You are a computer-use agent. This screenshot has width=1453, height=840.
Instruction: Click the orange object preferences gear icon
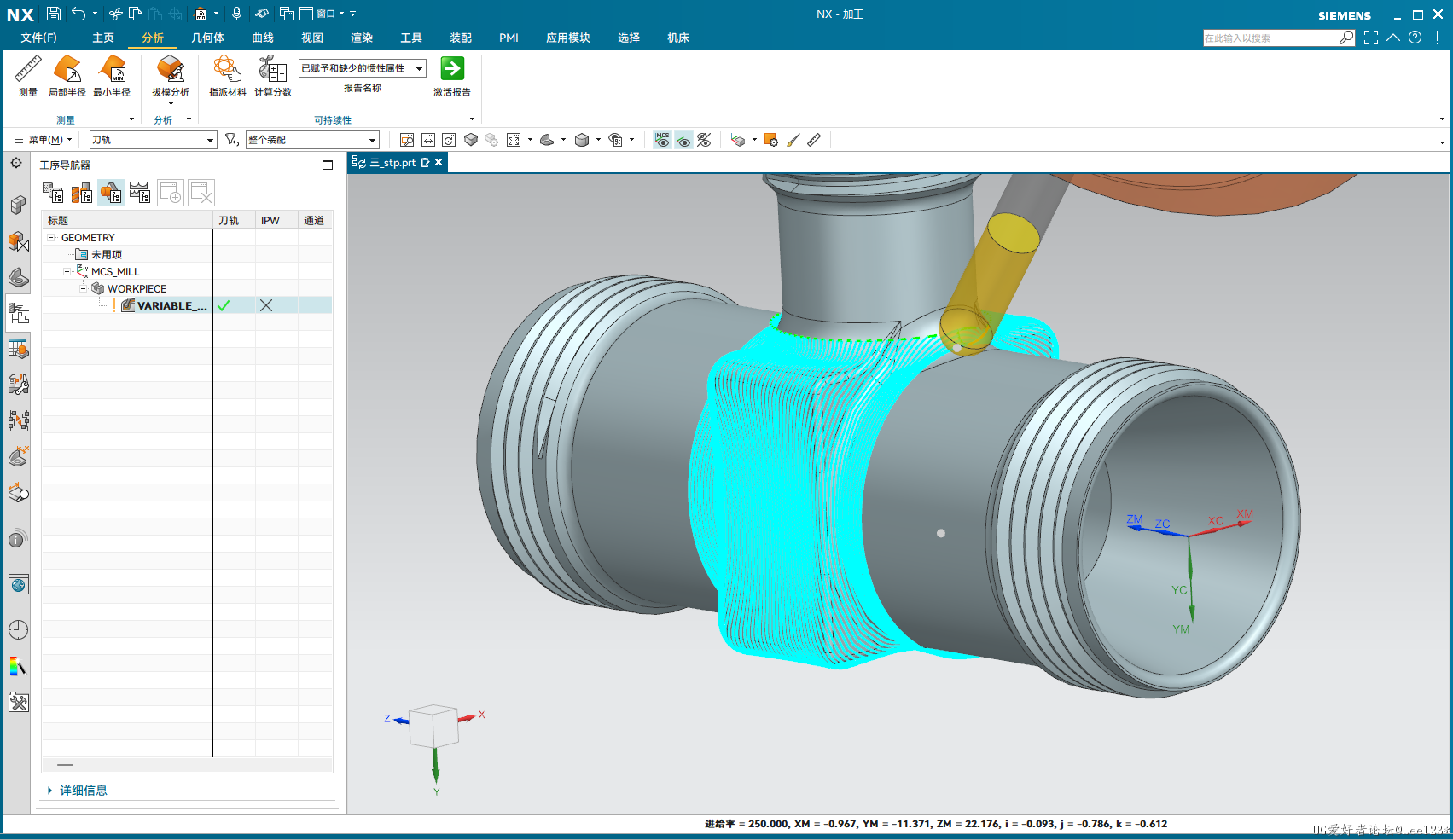(x=771, y=140)
